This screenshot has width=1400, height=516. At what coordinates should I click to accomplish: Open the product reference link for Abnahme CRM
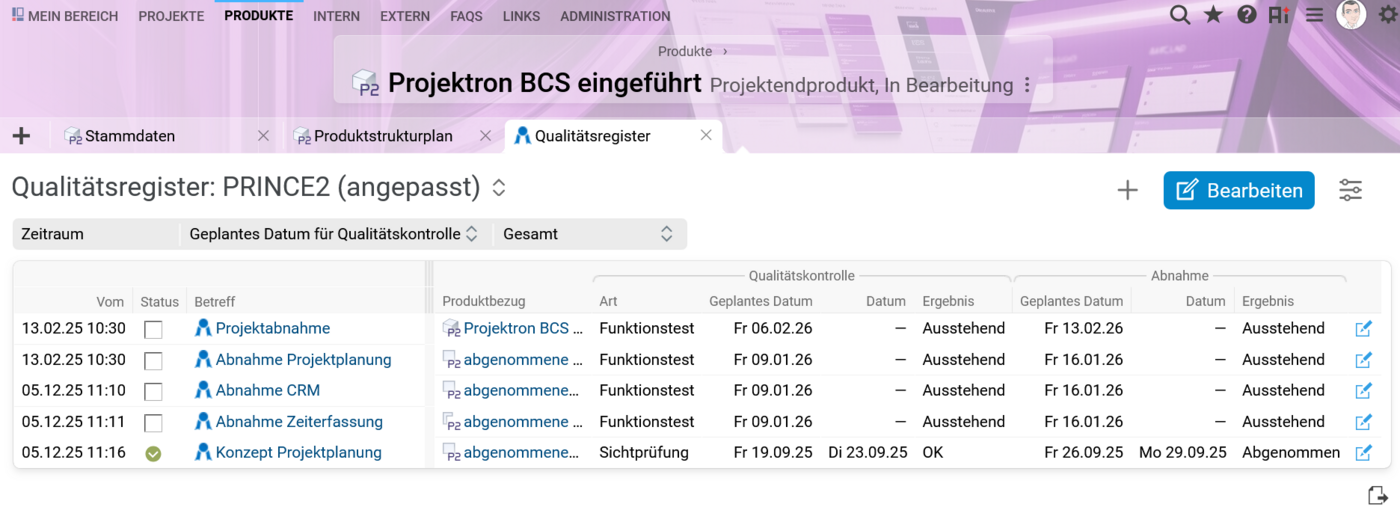click(x=522, y=391)
